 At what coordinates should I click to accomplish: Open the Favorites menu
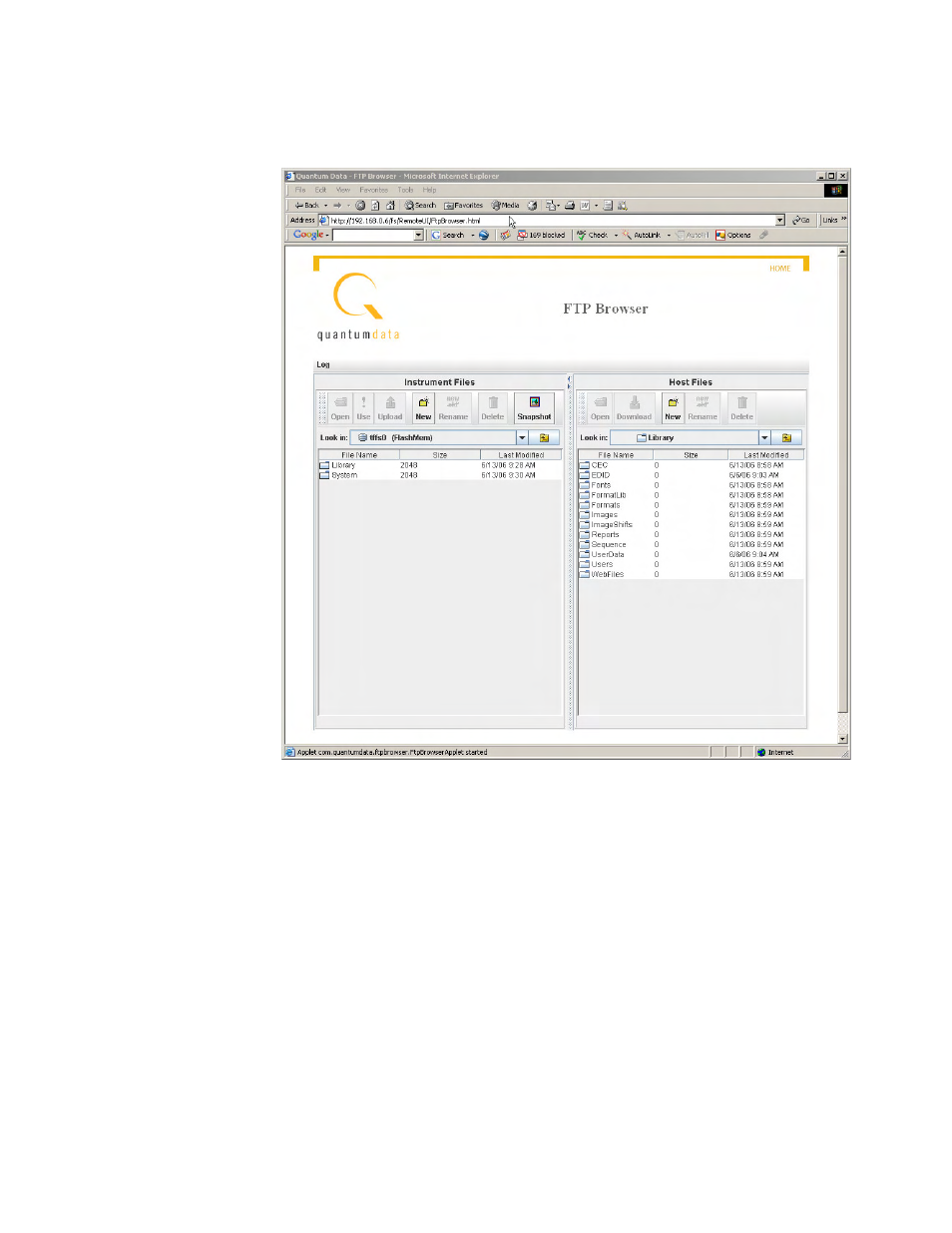[374, 190]
